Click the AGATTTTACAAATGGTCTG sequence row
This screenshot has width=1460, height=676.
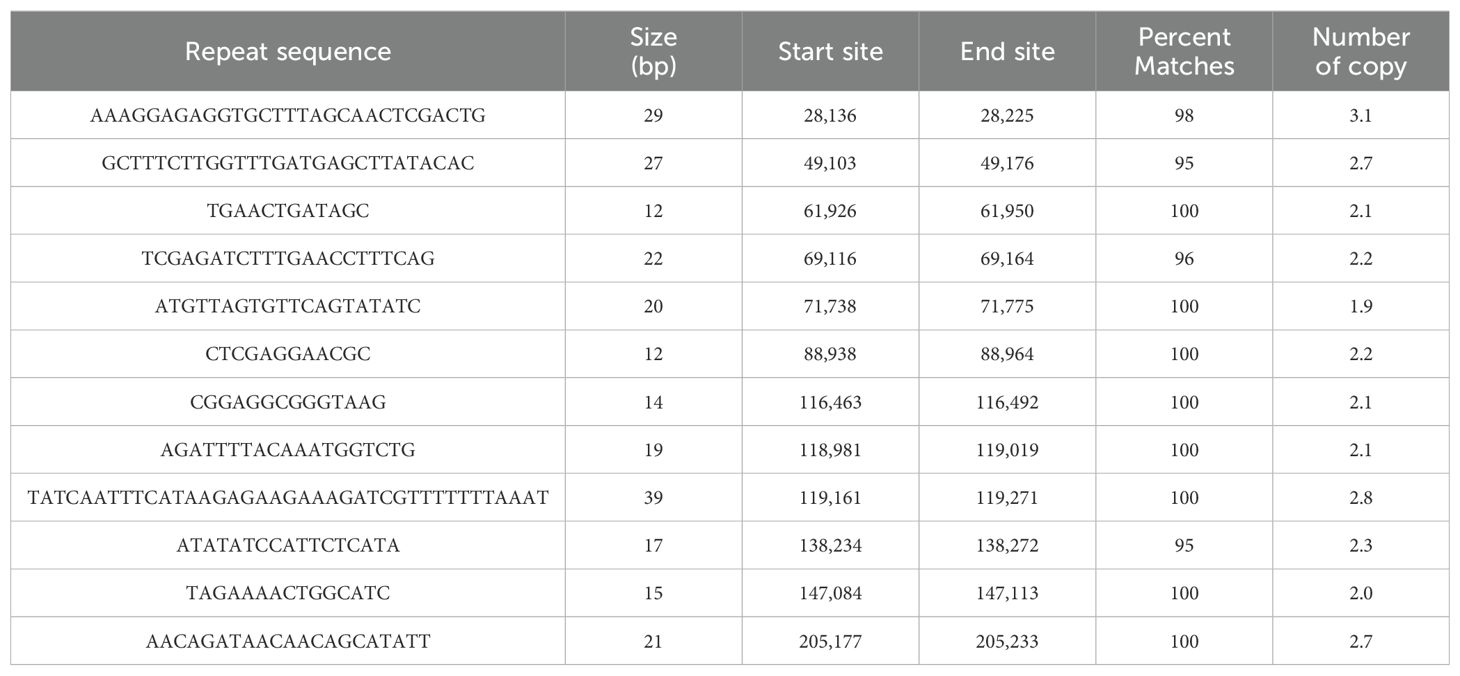pyautogui.click(x=730, y=450)
